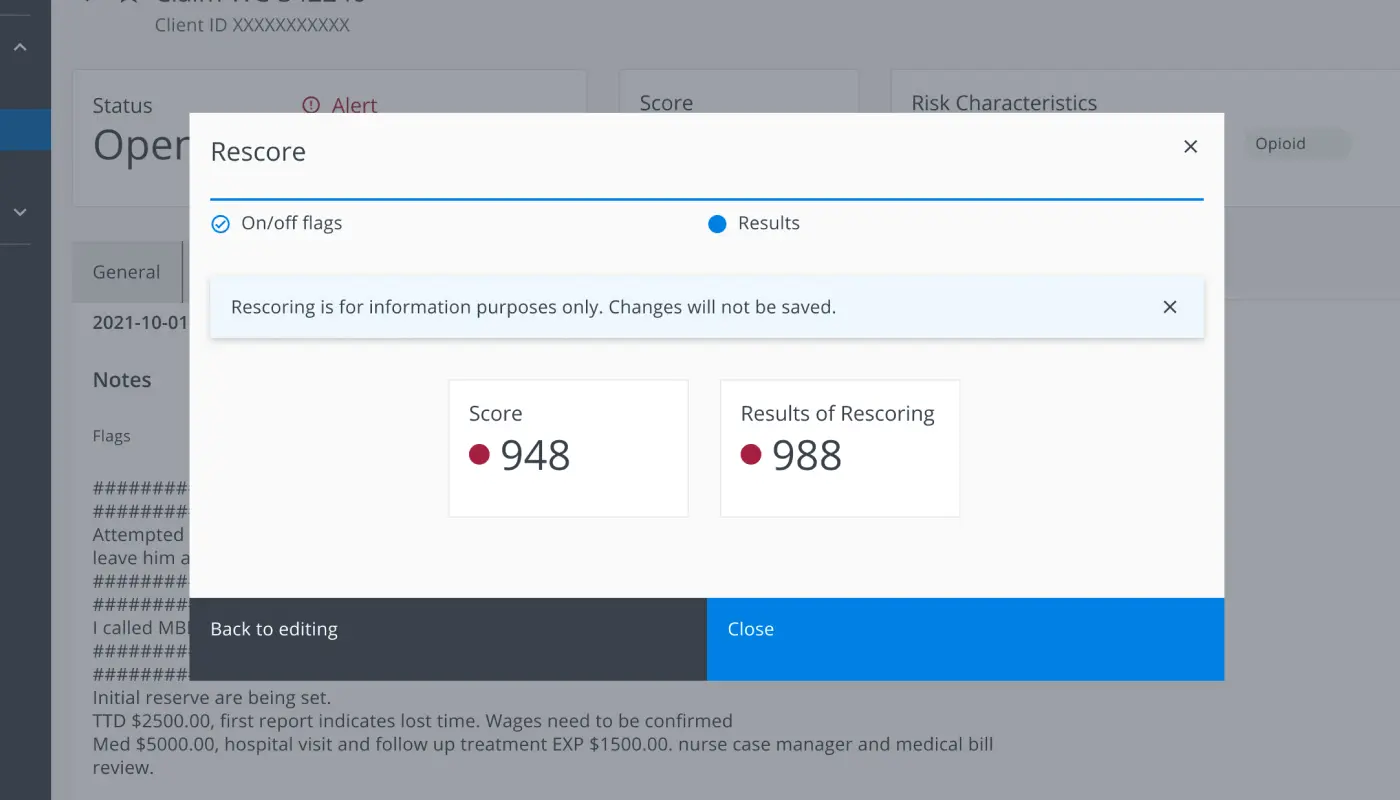
Task: Select the Opioid risk tag
Action: tap(1280, 144)
